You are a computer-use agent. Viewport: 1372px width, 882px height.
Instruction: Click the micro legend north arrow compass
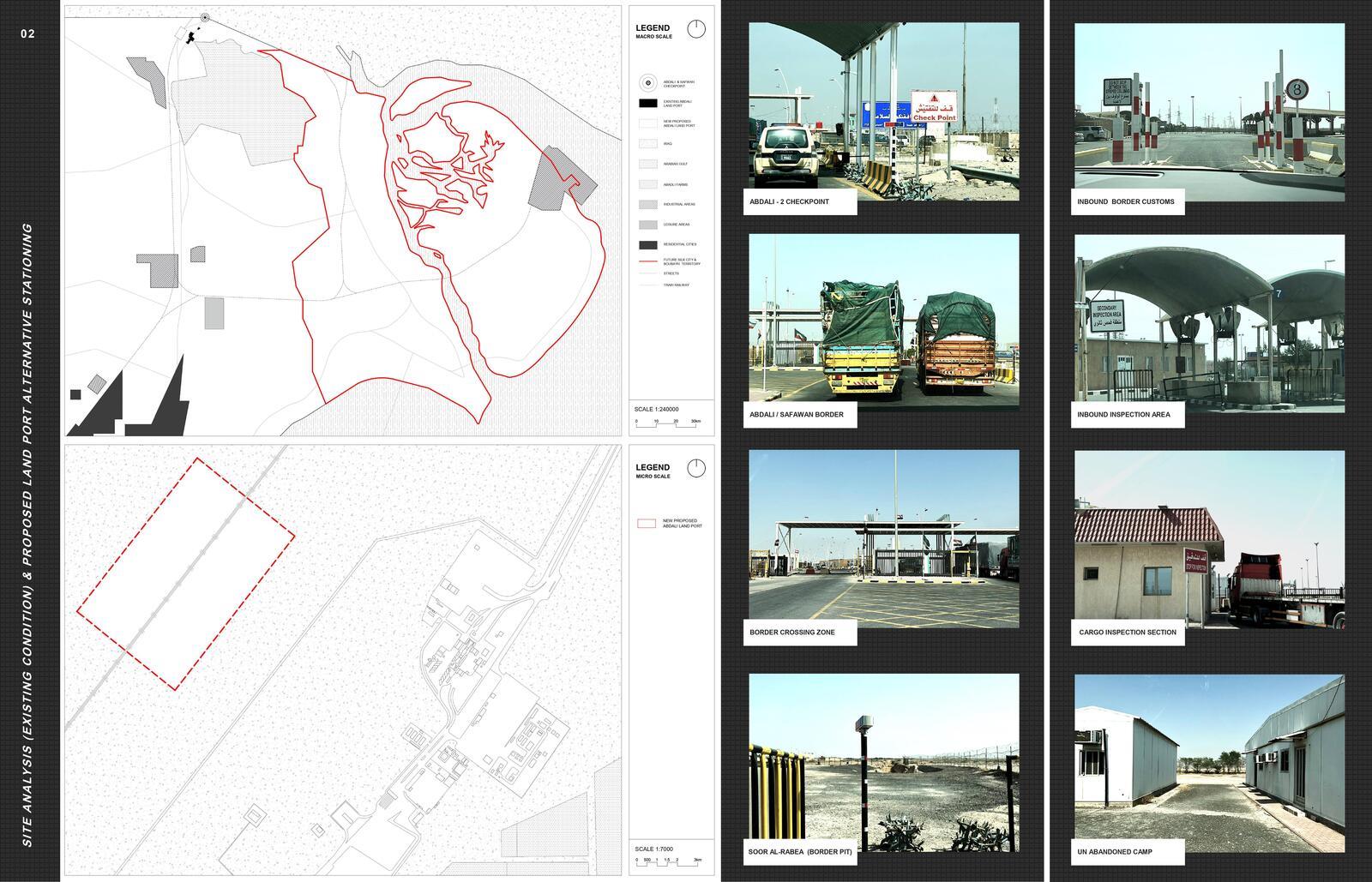[x=696, y=469]
